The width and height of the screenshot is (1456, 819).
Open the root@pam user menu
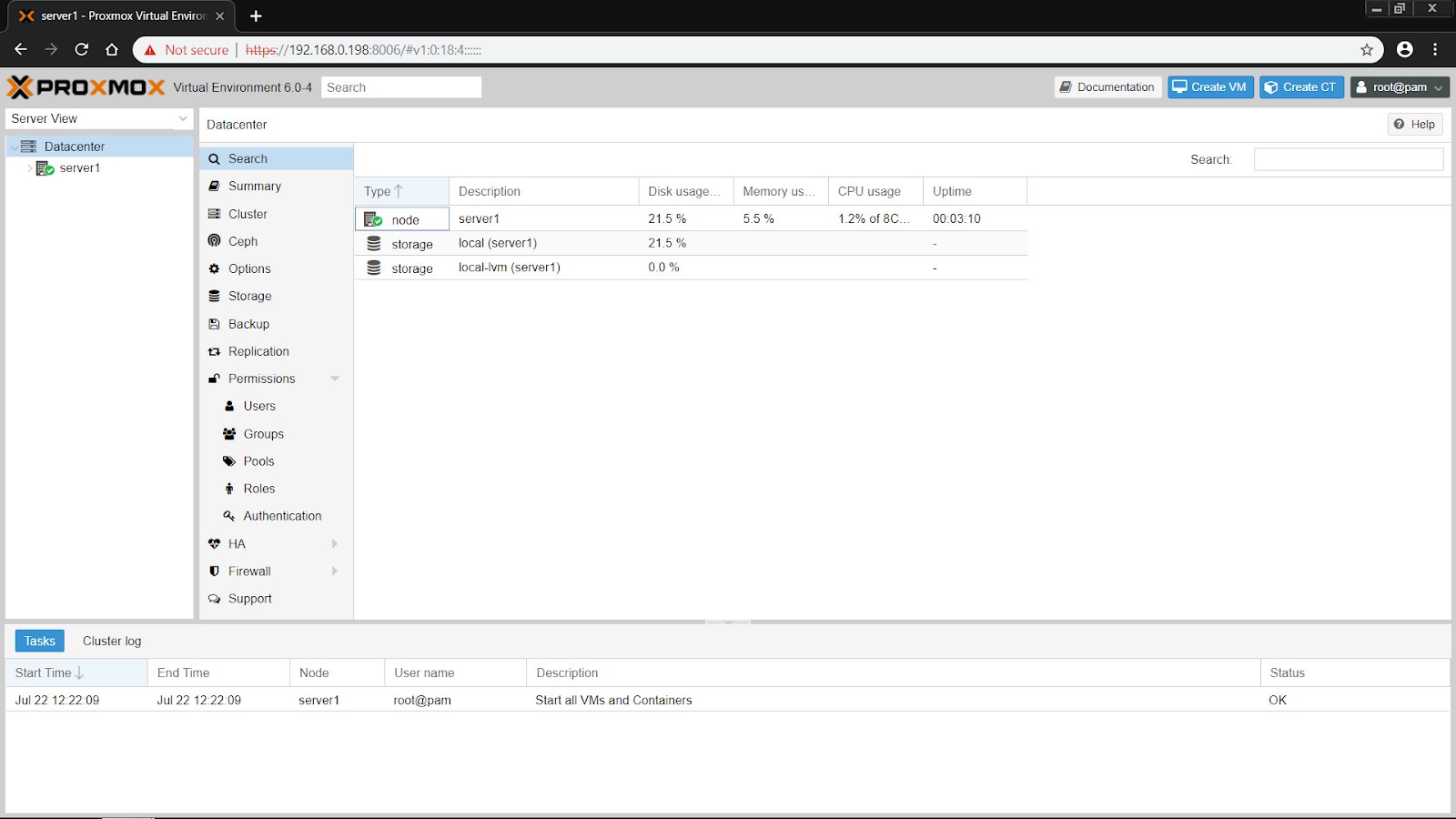click(1399, 86)
